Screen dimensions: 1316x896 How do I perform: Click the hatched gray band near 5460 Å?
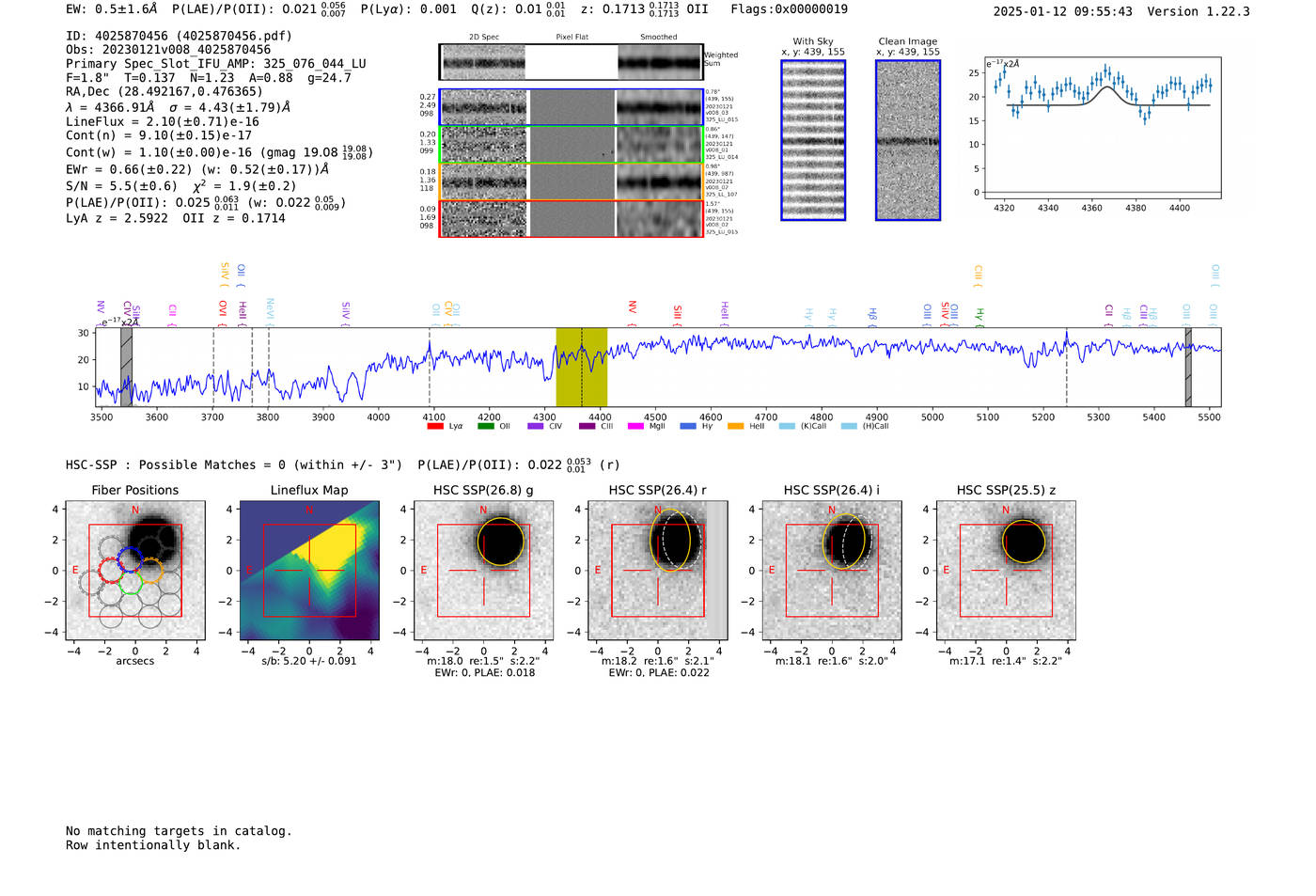pyautogui.click(x=1188, y=367)
